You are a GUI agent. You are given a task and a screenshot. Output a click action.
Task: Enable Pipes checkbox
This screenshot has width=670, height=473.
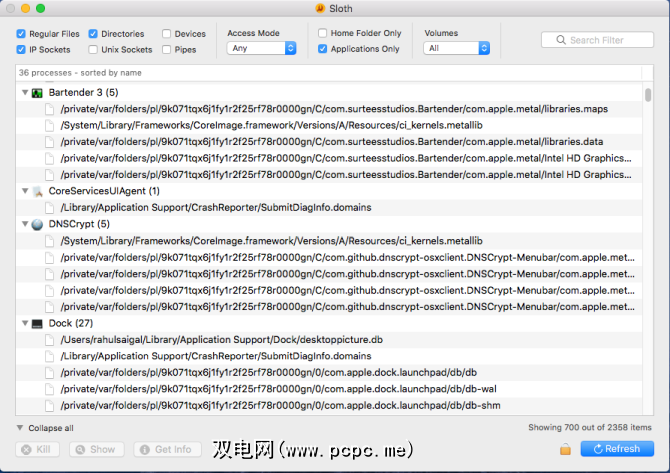pos(167,49)
